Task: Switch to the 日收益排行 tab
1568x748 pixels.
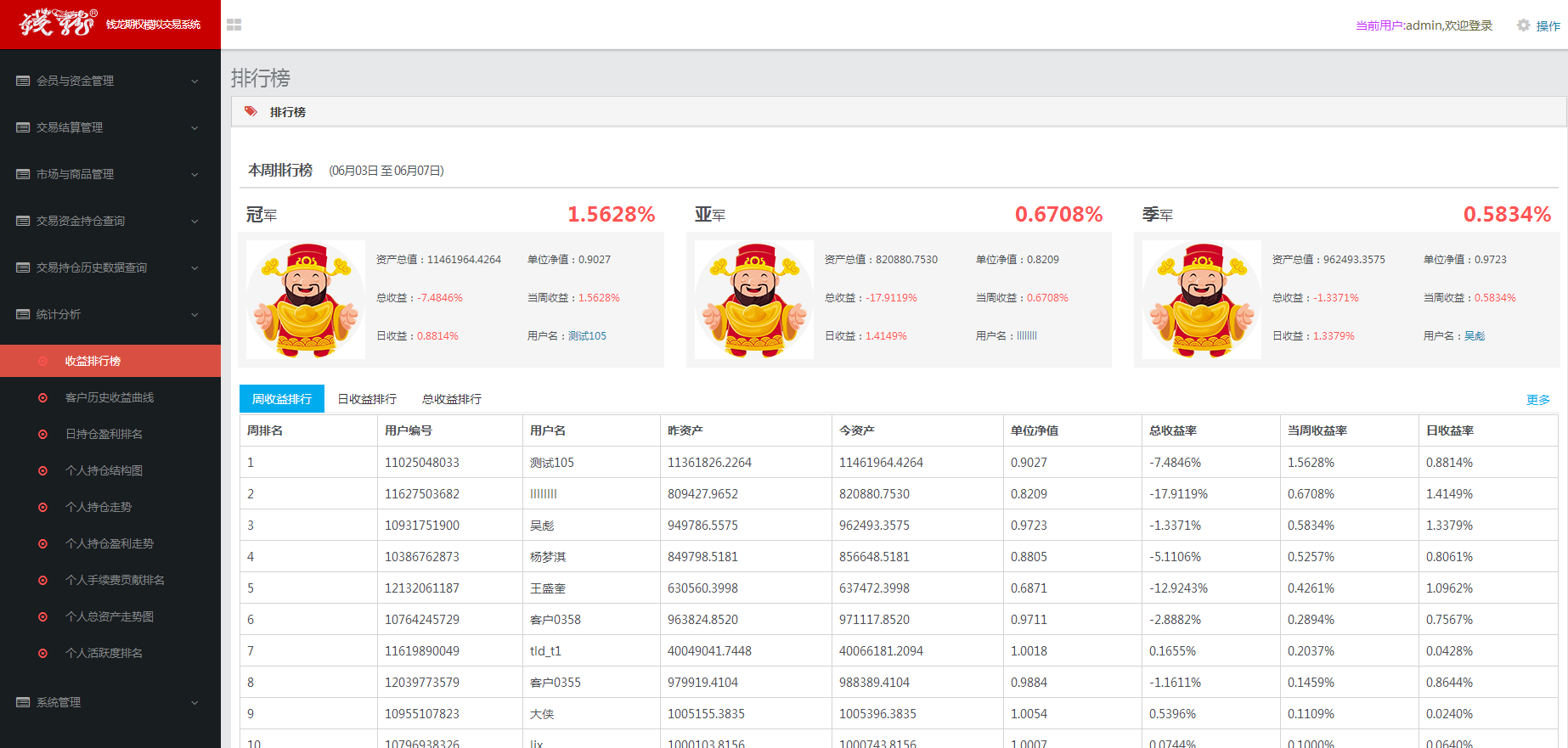Action: tap(367, 399)
